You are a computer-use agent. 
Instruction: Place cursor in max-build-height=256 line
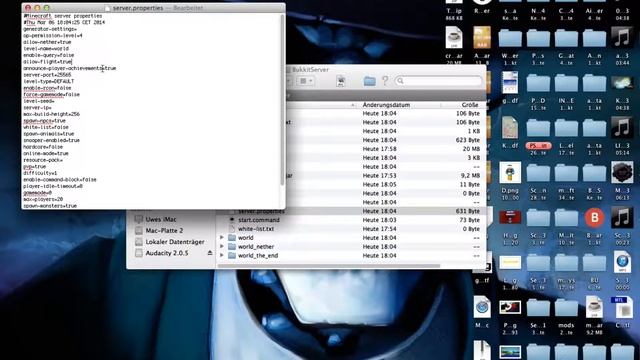click(51, 114)
